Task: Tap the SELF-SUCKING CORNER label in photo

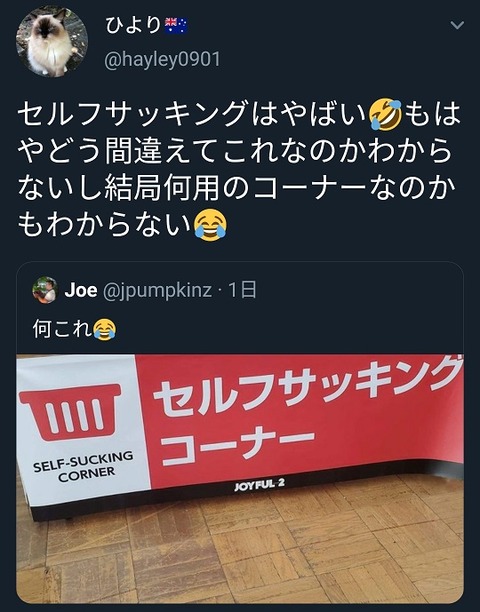Action: click(84, 467)
